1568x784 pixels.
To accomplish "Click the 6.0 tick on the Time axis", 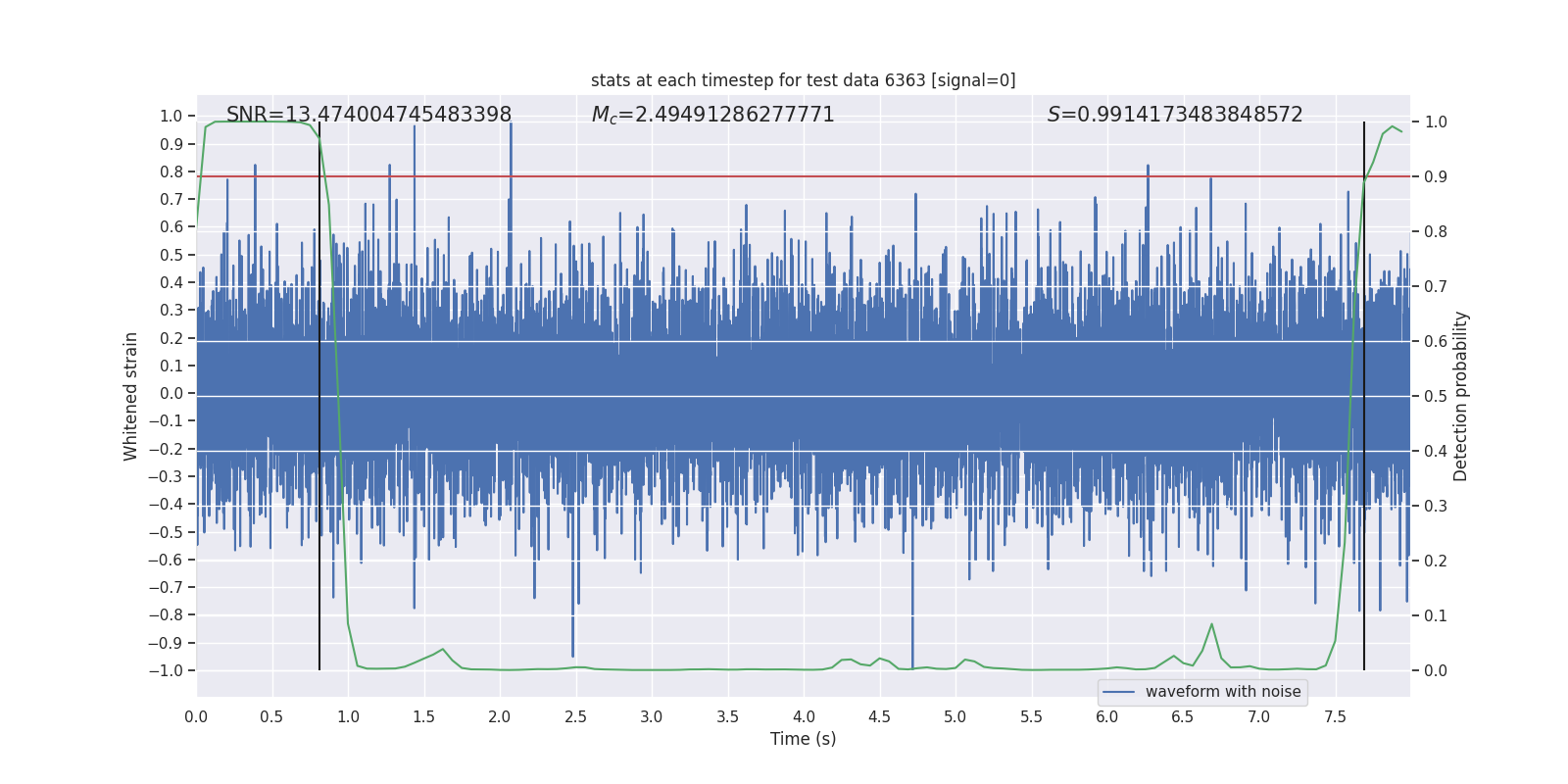I will pyautogui.click(x=1107, y=716).
